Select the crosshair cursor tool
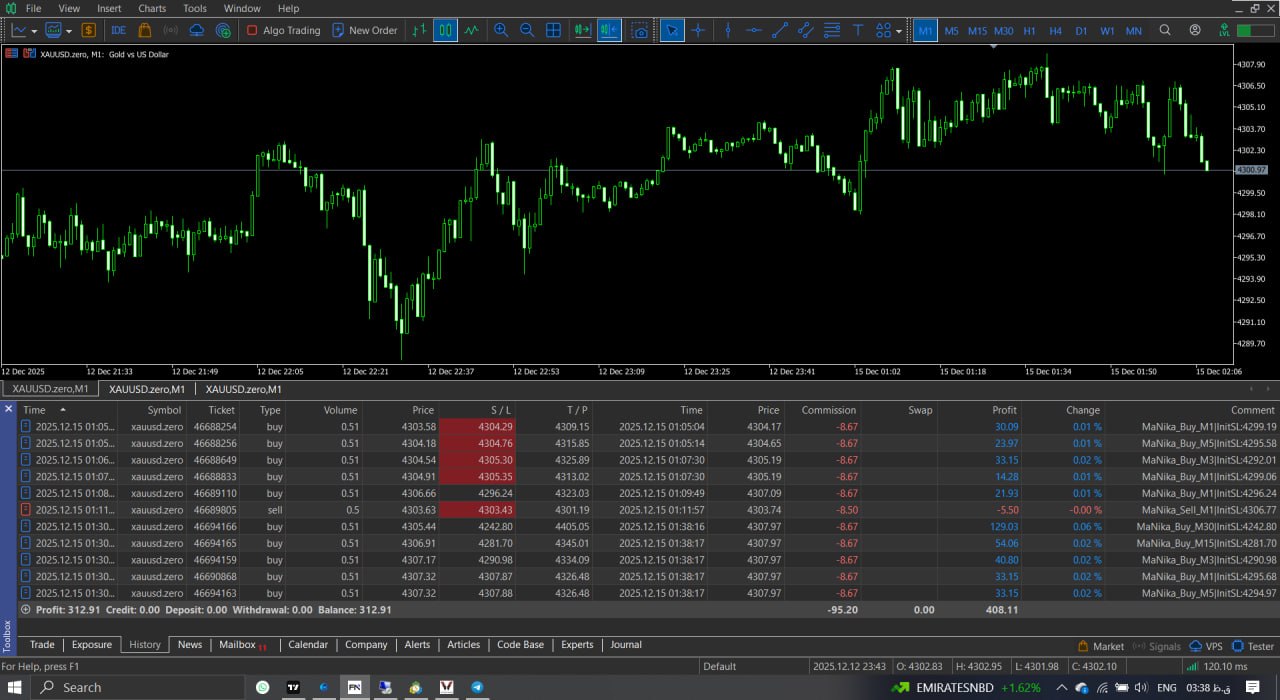Viewport: 1280px width, 700px height. coord(698,30)
